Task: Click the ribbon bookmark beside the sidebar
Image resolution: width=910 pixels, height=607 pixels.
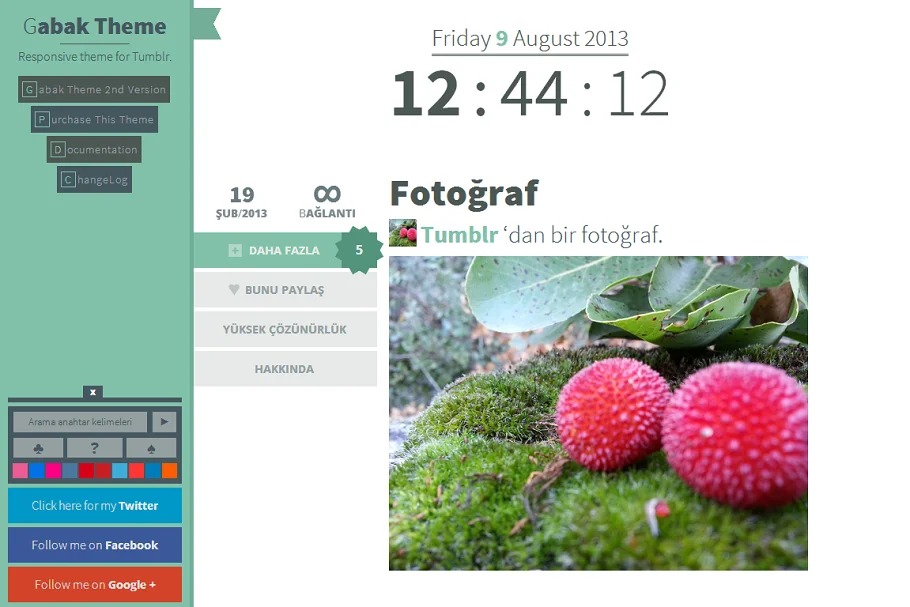Action: coord(207,24)
